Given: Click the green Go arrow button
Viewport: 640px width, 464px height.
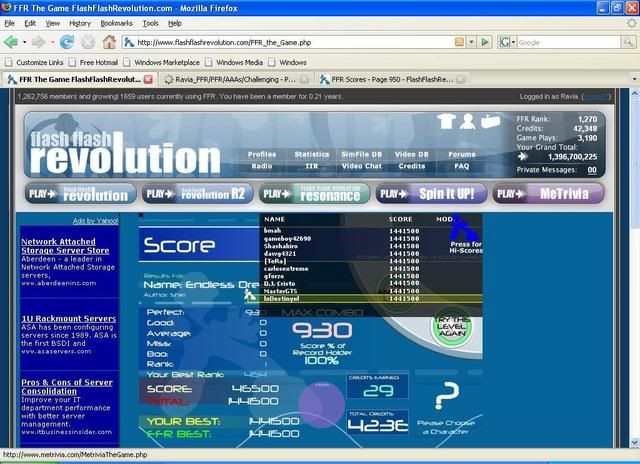Looking at the screenshot, I should 485,42.
